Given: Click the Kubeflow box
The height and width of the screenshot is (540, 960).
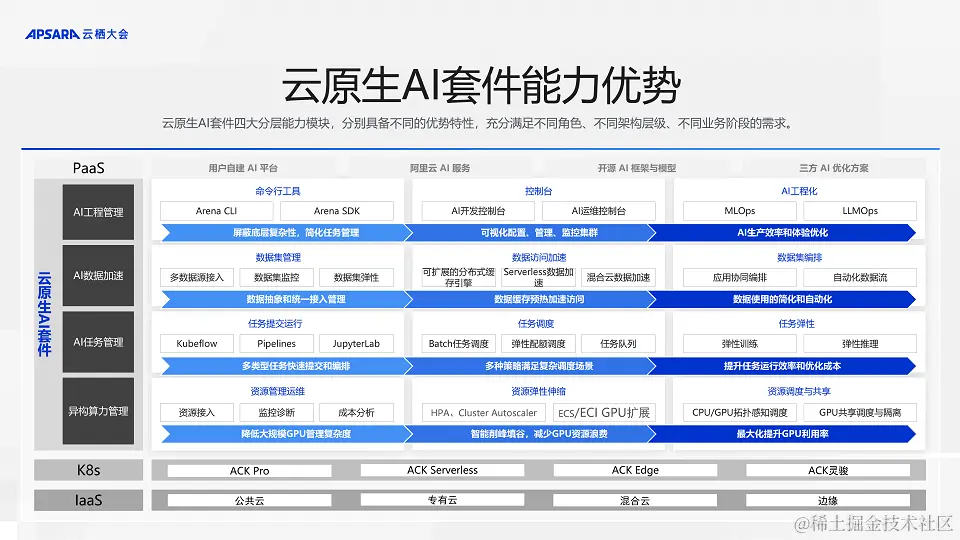Looking at the screenshot, I should coord(197,343).
